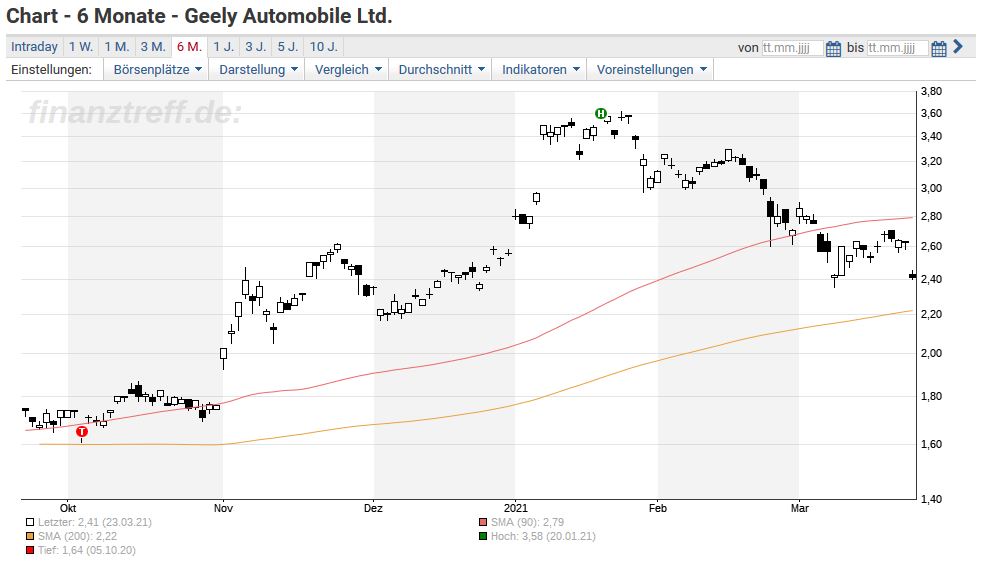Screen dimensions: 984x565
Task: Click the 'Dez' x-axis label
Action: click(373, 508)
